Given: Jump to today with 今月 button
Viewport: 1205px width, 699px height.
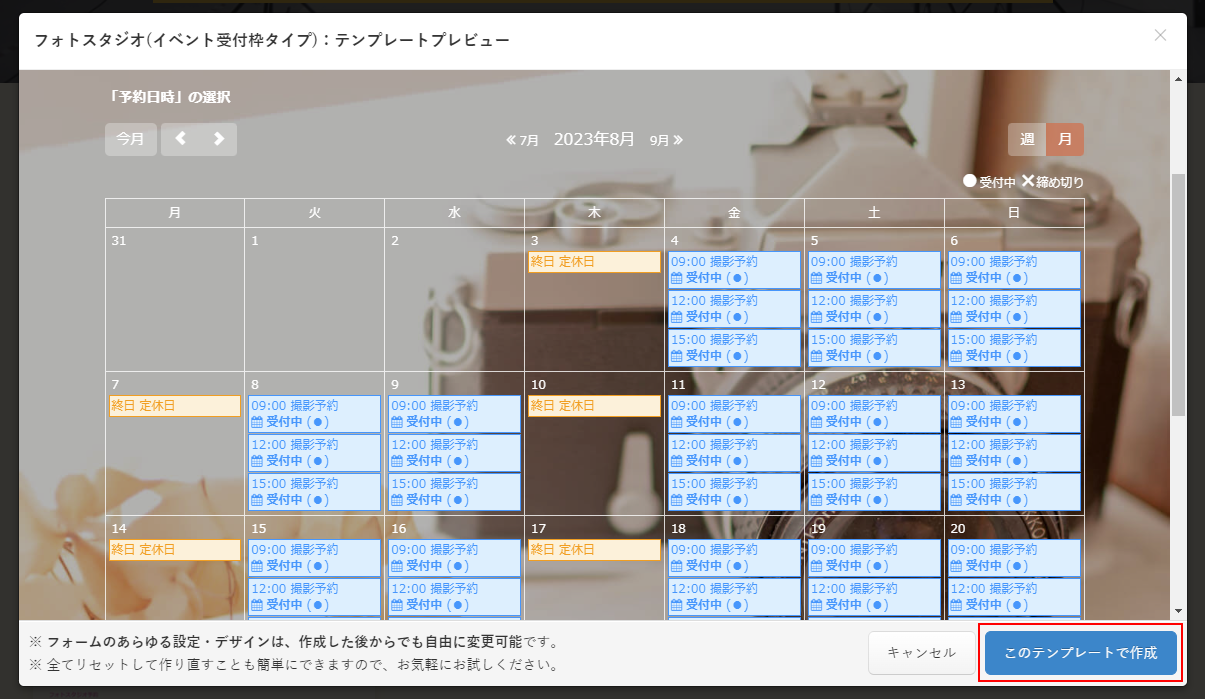Looking at the screenshot, I should tap(130, 139).
